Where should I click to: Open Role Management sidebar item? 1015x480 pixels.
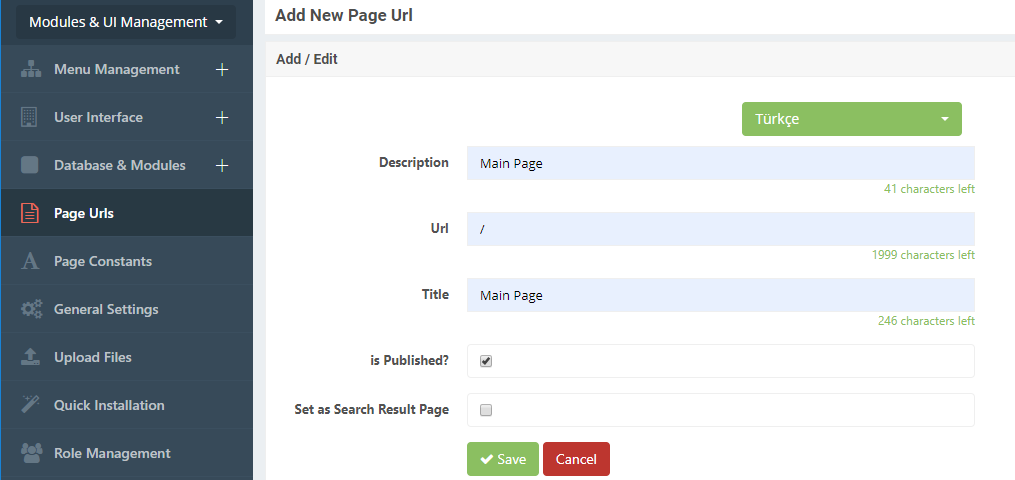point(127,453)
